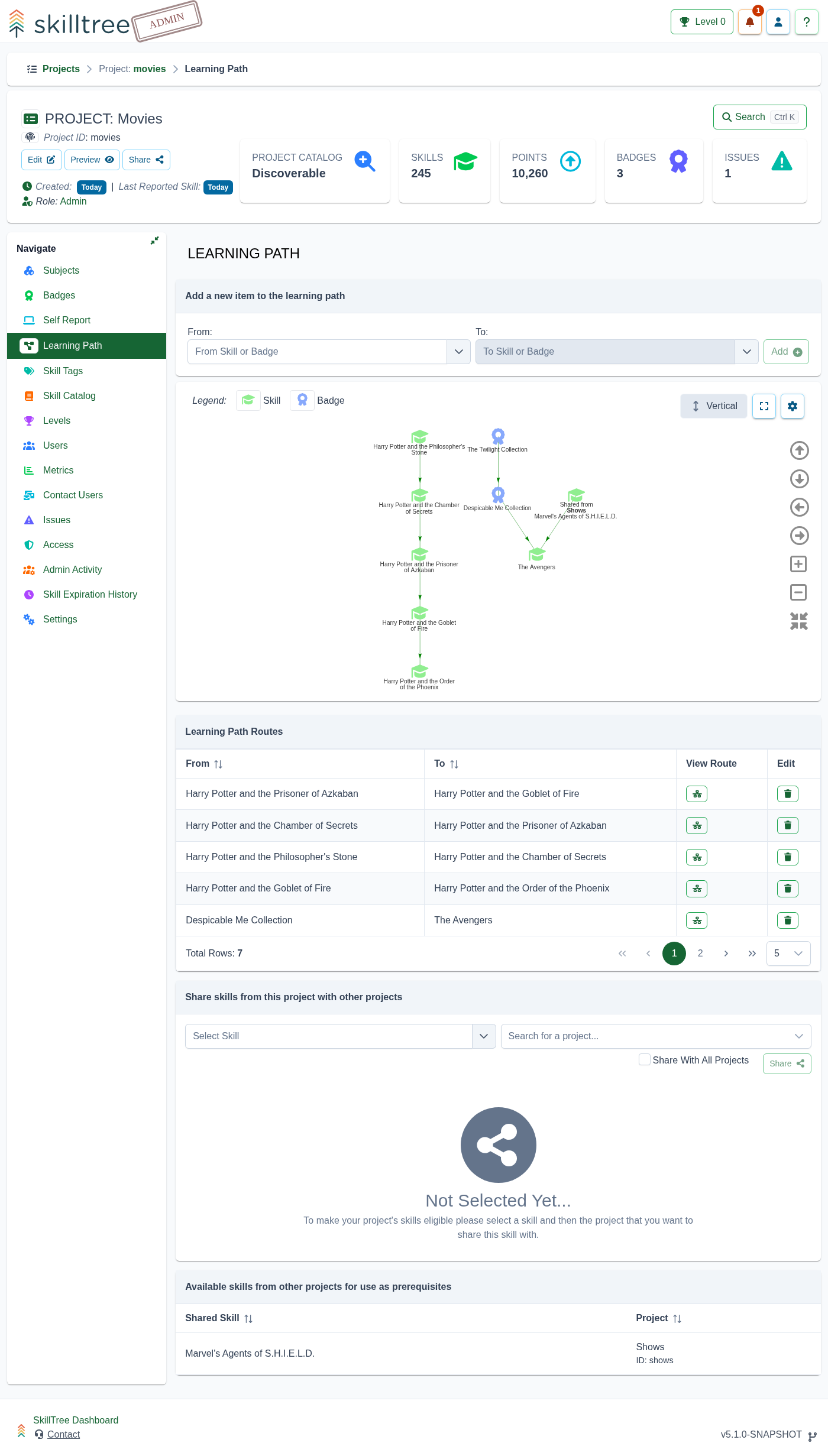Viewport: 828px width, 1456px height.
Task: Pan the graph right with the arrow icon
Action: [x=800, y=536]
